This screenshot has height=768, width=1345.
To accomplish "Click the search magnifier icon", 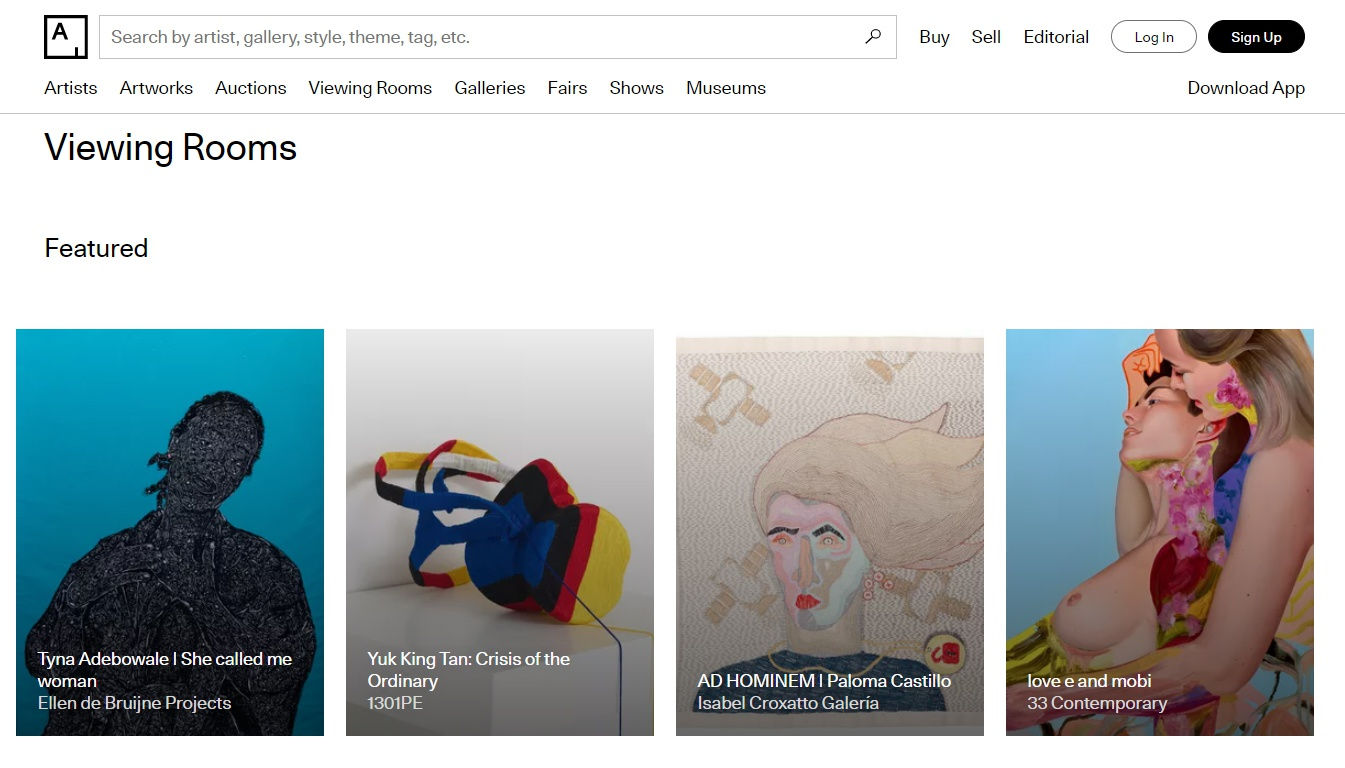I will point(873,37).
